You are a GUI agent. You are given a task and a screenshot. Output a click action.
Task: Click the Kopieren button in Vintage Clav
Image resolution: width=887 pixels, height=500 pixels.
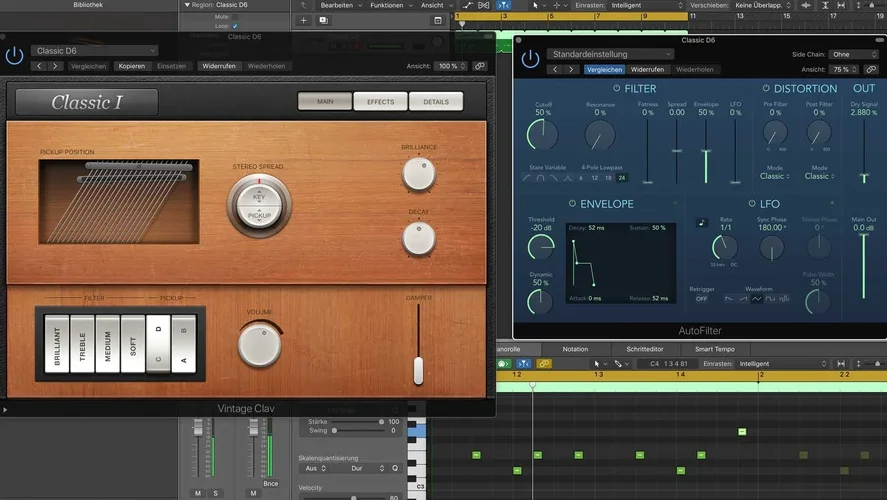point(131,66)
